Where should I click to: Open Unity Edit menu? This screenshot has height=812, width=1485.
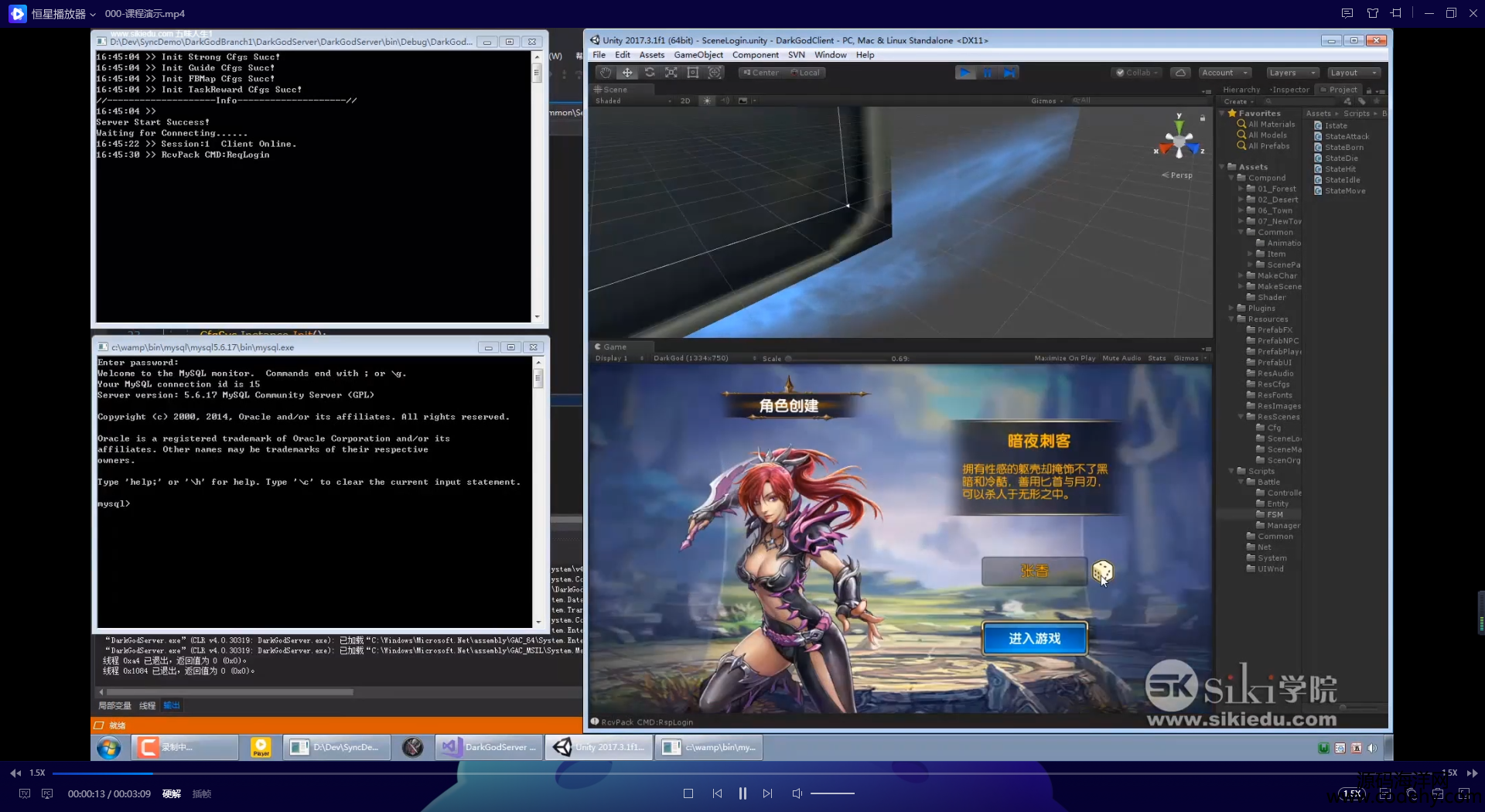click(622, 55)
